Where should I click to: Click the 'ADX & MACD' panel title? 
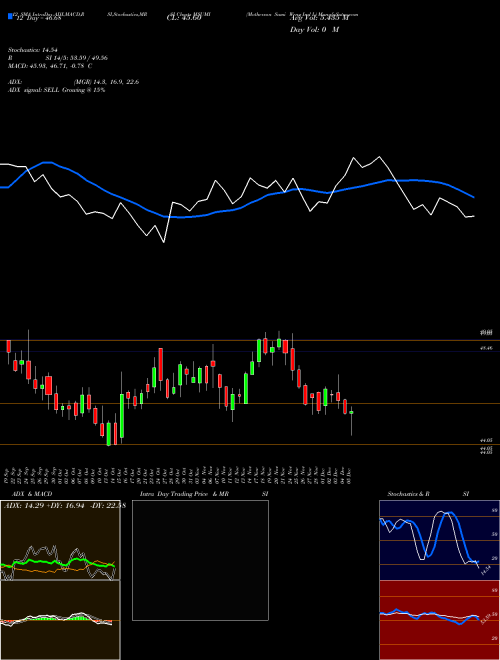(32, 494)
